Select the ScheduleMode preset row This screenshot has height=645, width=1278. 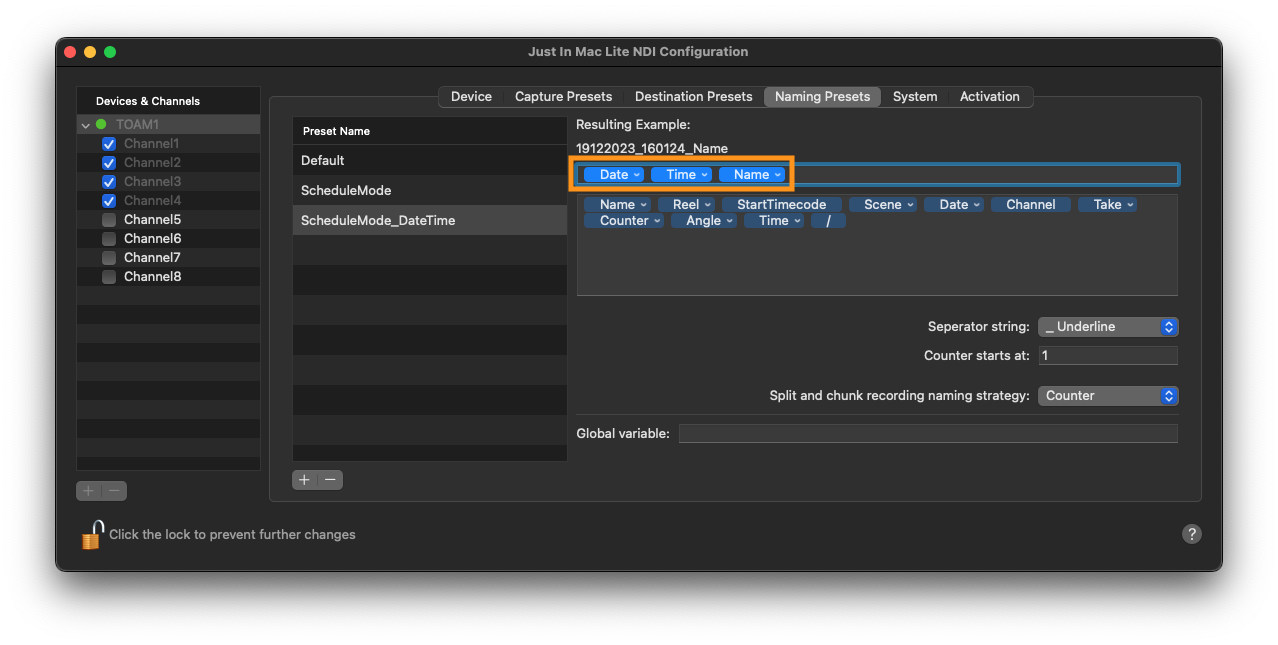click(430, 190)
